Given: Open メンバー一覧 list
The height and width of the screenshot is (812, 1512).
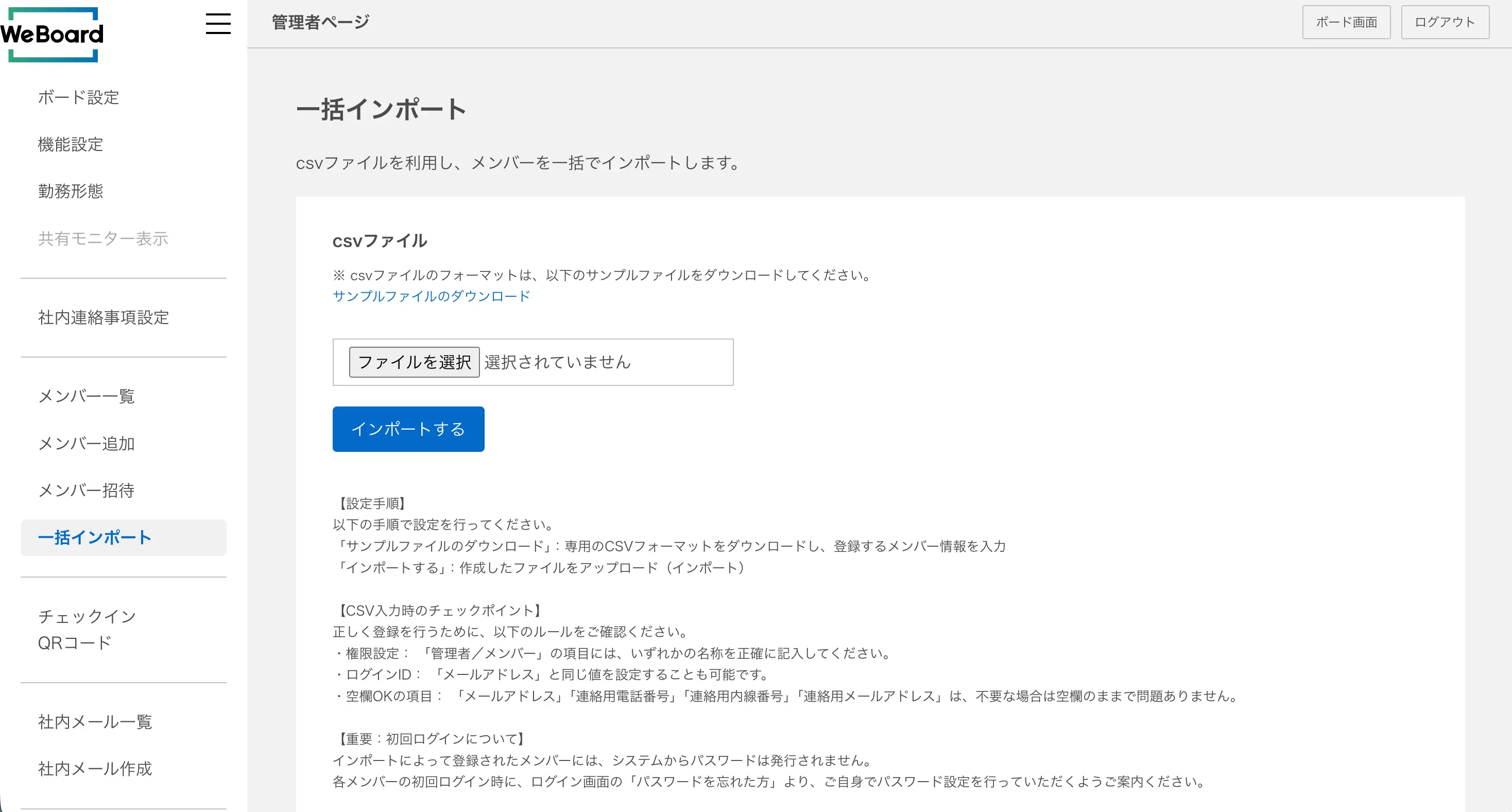Looking at the screenshot, I should click(x=87, y=396).
